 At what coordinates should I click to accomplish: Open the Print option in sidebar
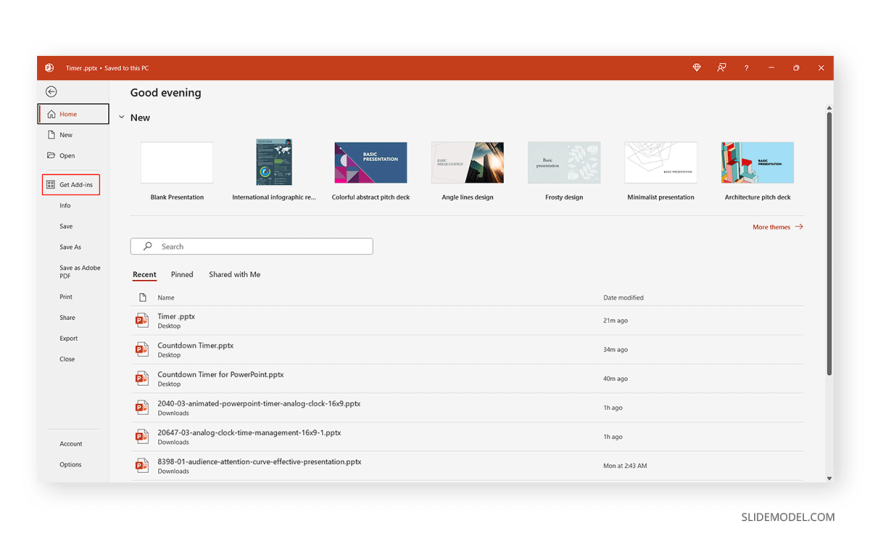66,297
